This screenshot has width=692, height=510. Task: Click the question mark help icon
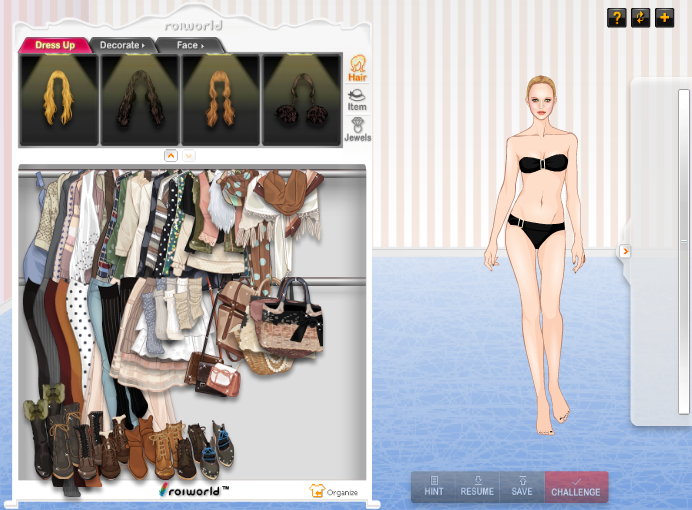[616, 18]
